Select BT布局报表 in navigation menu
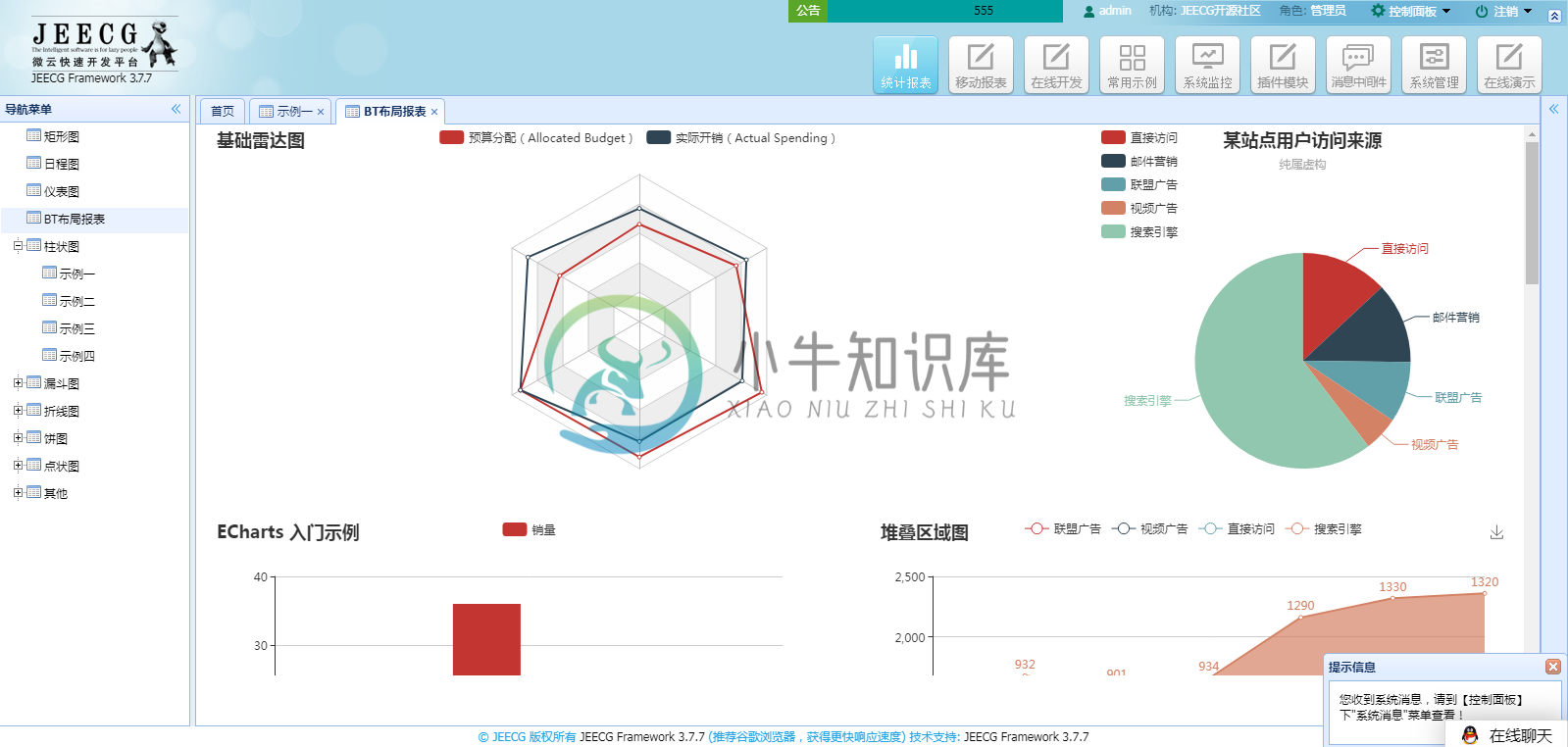Image resolution: width=1568 pixels, height=747 pixels. click(75, 220)
